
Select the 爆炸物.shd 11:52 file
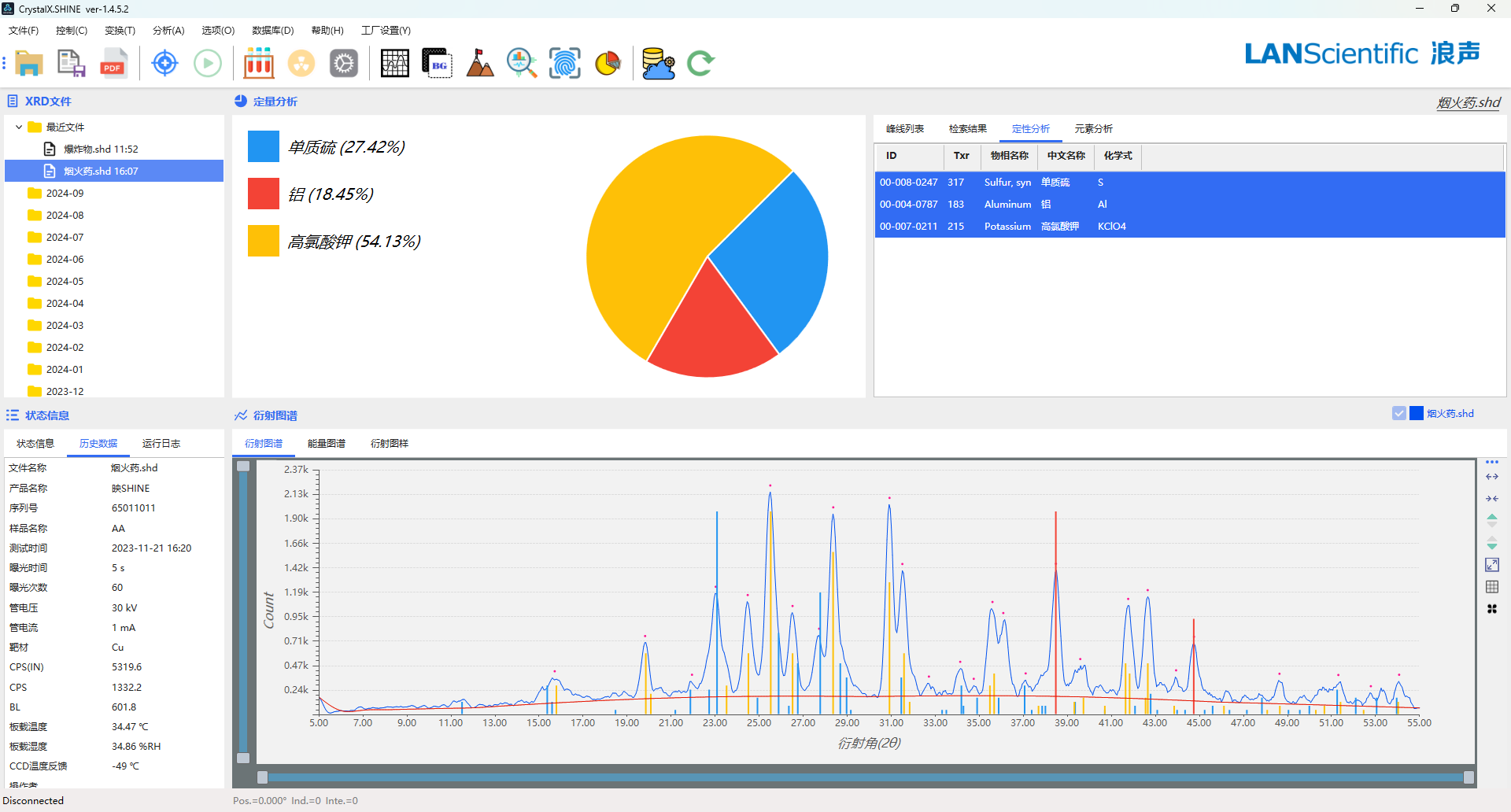click(100, 149)
